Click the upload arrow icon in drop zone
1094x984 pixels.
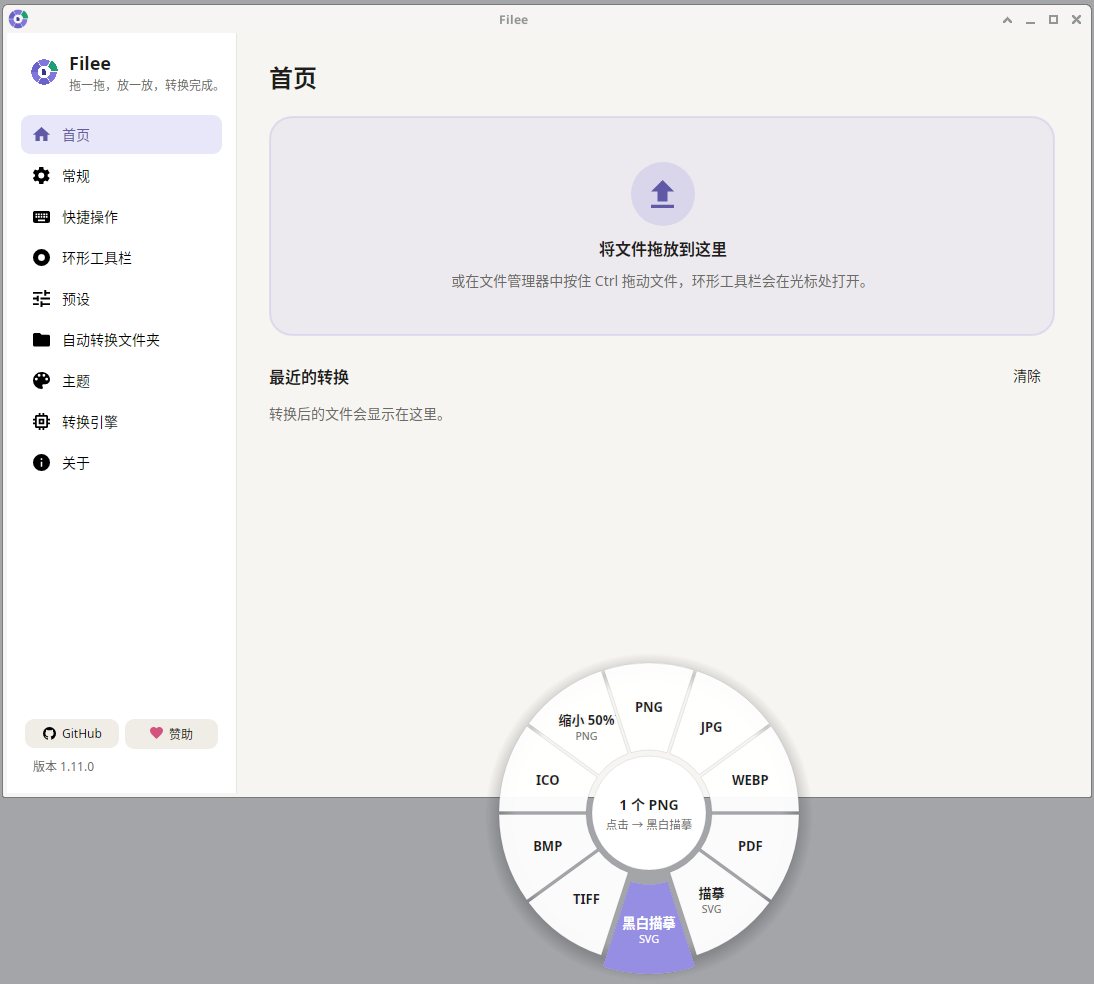point(662,194)
